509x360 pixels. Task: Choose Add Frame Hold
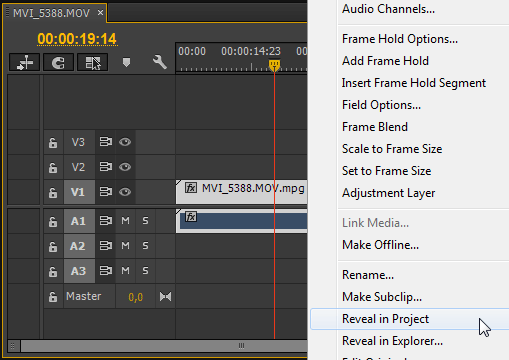tap(385, 61)
